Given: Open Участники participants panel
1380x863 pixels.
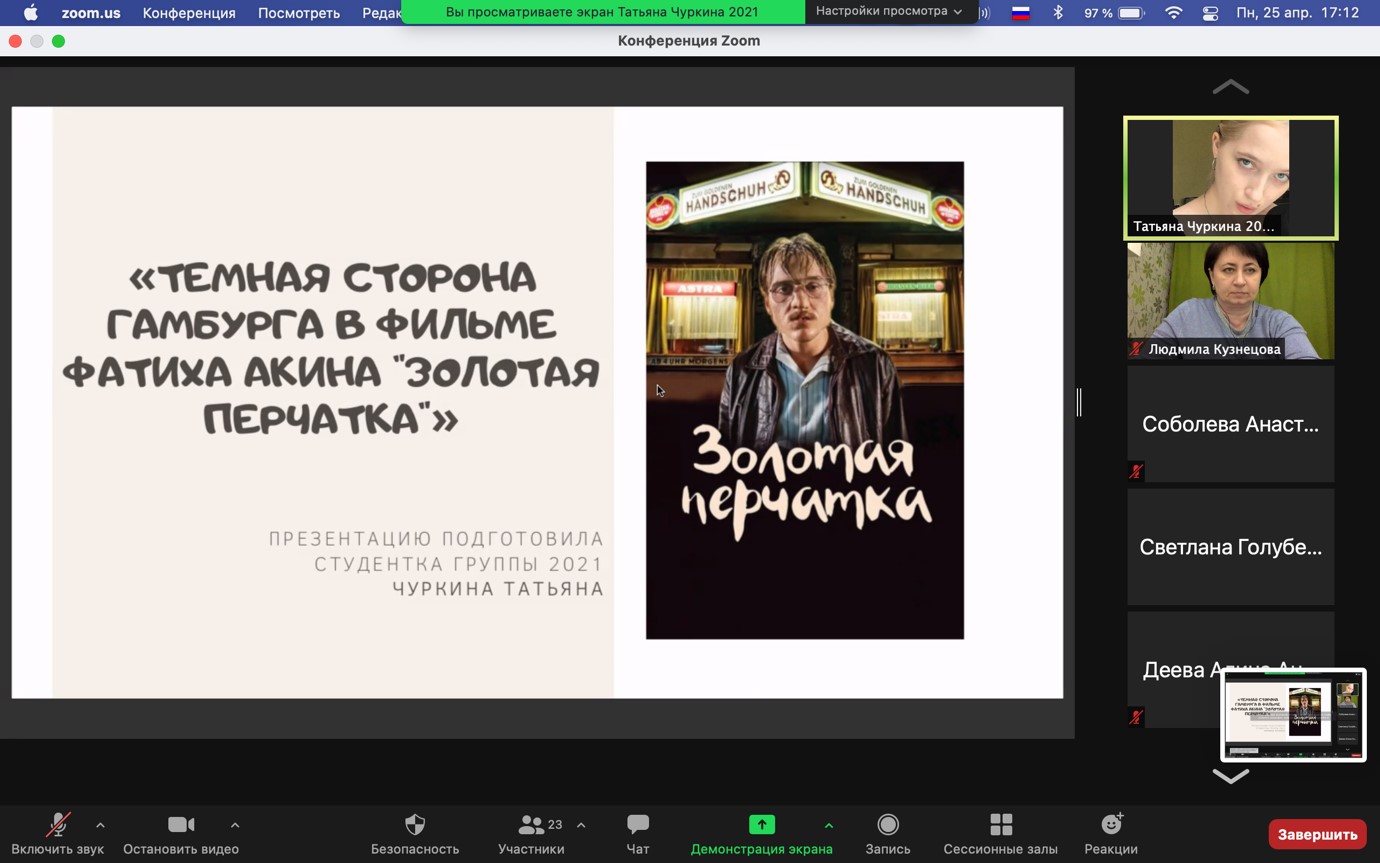Looking at the screenshot, I should 531,834.
